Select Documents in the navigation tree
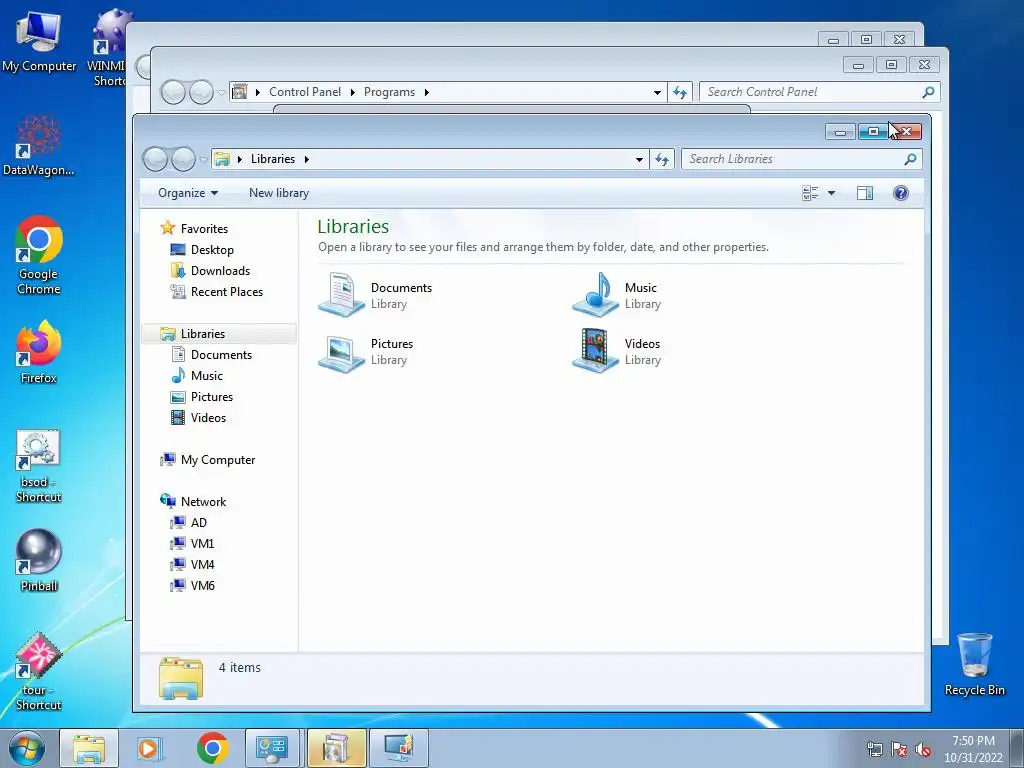This screenshot has height=768, width=1024. (x=221, y=355)
